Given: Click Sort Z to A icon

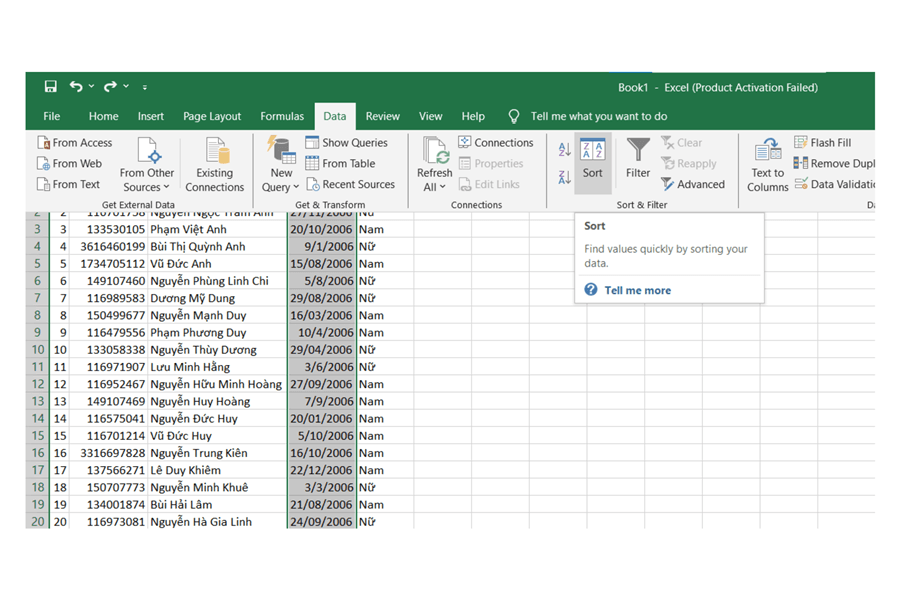Looking at the screenshot, I should [x=564, y=177].
